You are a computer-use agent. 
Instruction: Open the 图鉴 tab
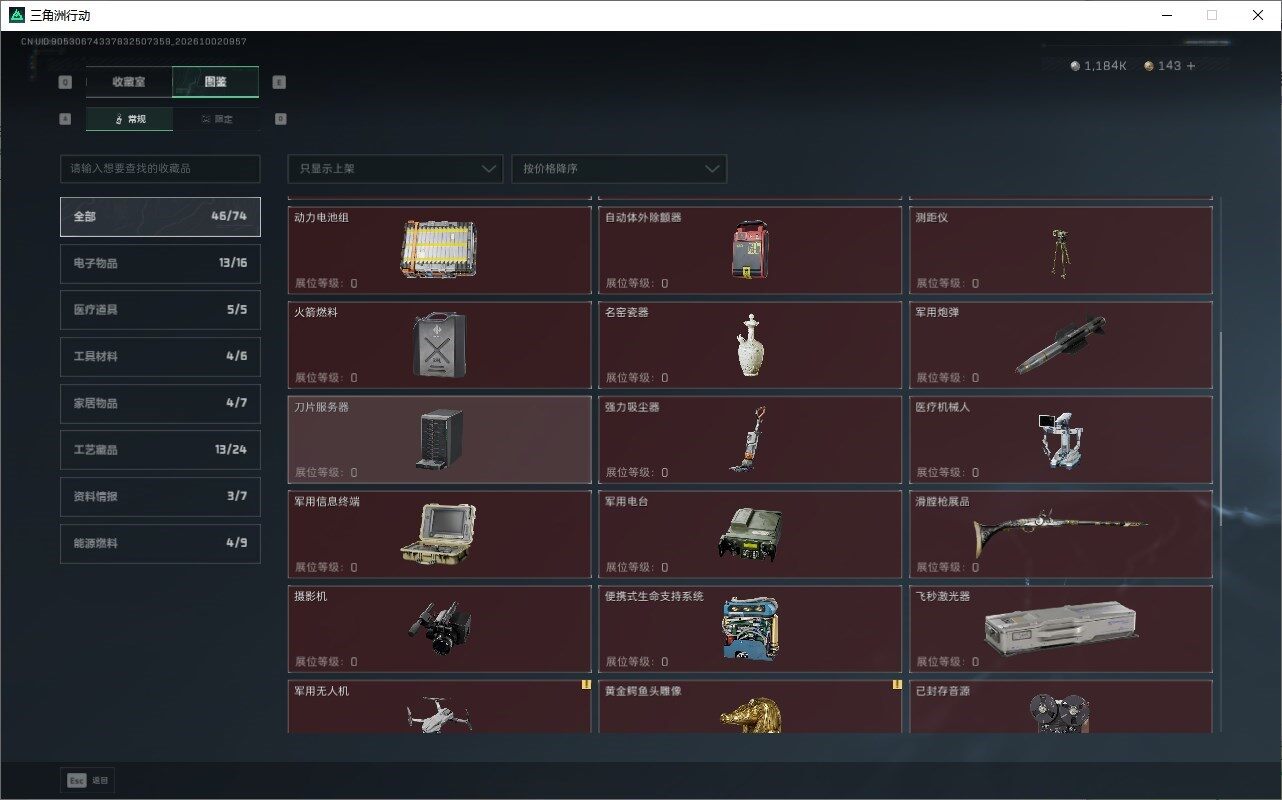pyautogui.click(x=216, y=82)
